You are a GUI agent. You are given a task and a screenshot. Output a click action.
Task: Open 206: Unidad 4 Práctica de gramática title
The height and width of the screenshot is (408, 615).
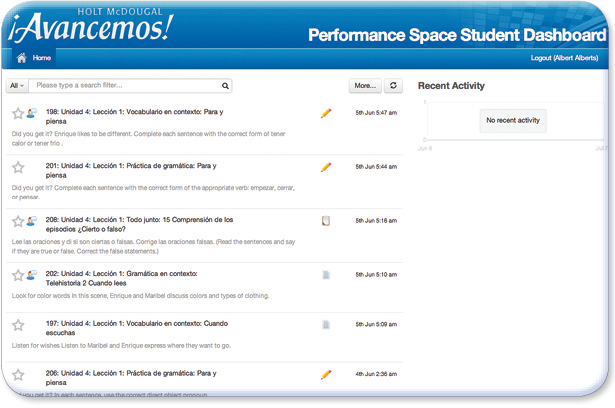pyautogui.click(x=131, y=378)
